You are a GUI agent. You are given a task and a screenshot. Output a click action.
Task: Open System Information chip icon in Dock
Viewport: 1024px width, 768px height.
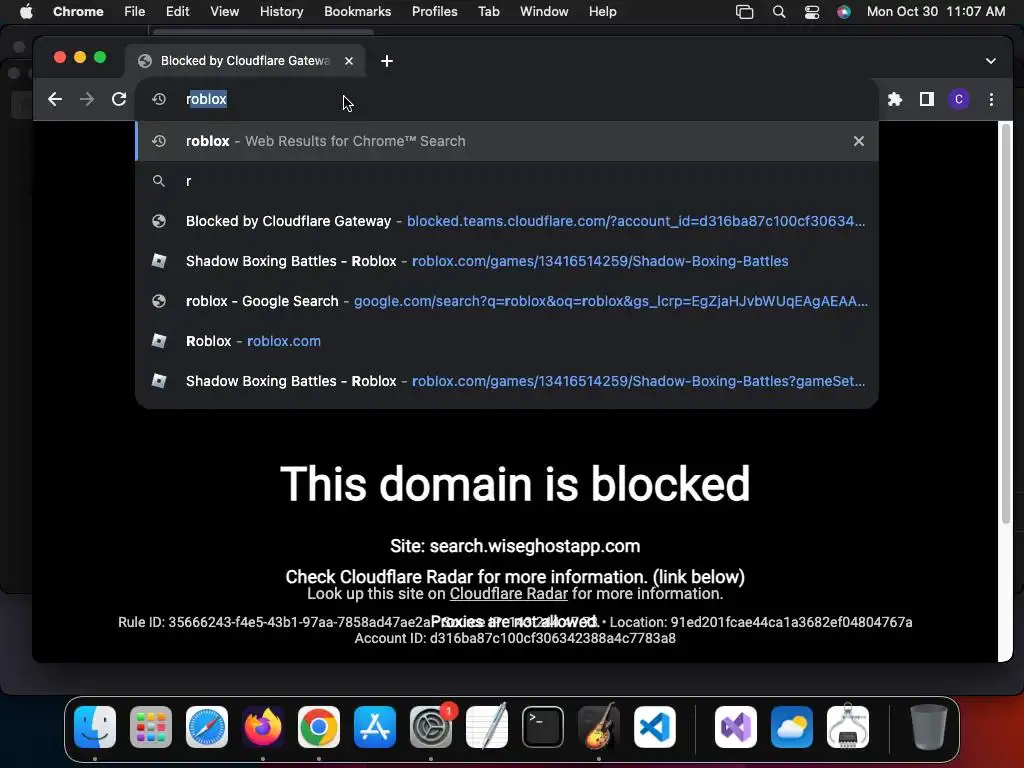pyautogui.click(x=848, y=727)
